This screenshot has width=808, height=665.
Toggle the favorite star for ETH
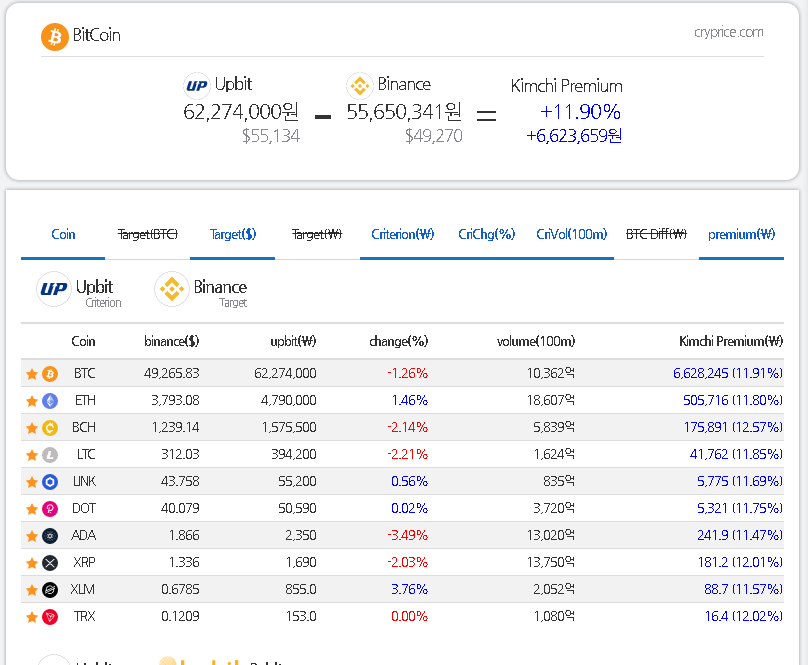pos(32,401)
